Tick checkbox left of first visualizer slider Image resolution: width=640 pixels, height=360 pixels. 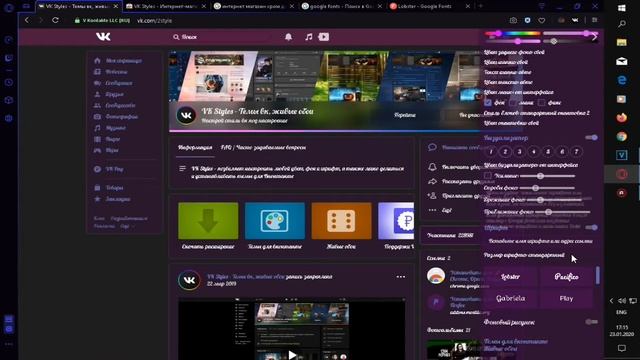click(x=488, y=176)
